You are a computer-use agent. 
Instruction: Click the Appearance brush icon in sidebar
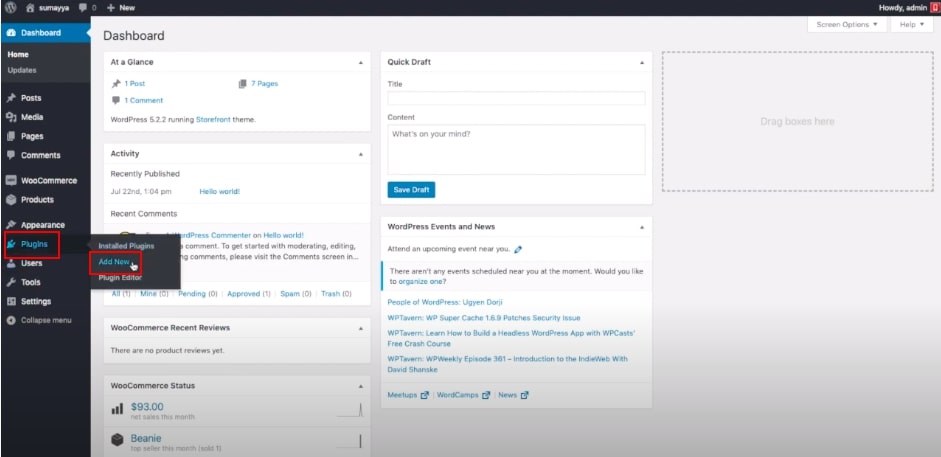(x=11, y=225)
